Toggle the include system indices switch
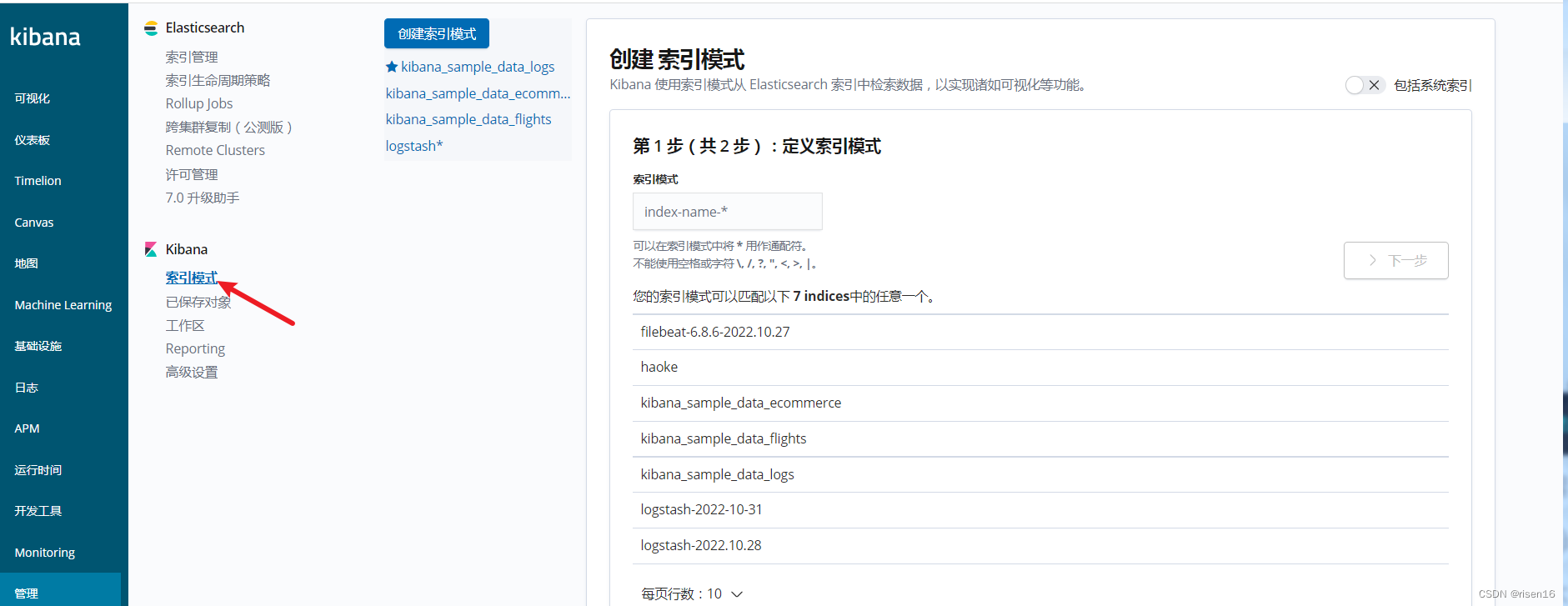The image size is (1568, 606). pos(1365,85)
